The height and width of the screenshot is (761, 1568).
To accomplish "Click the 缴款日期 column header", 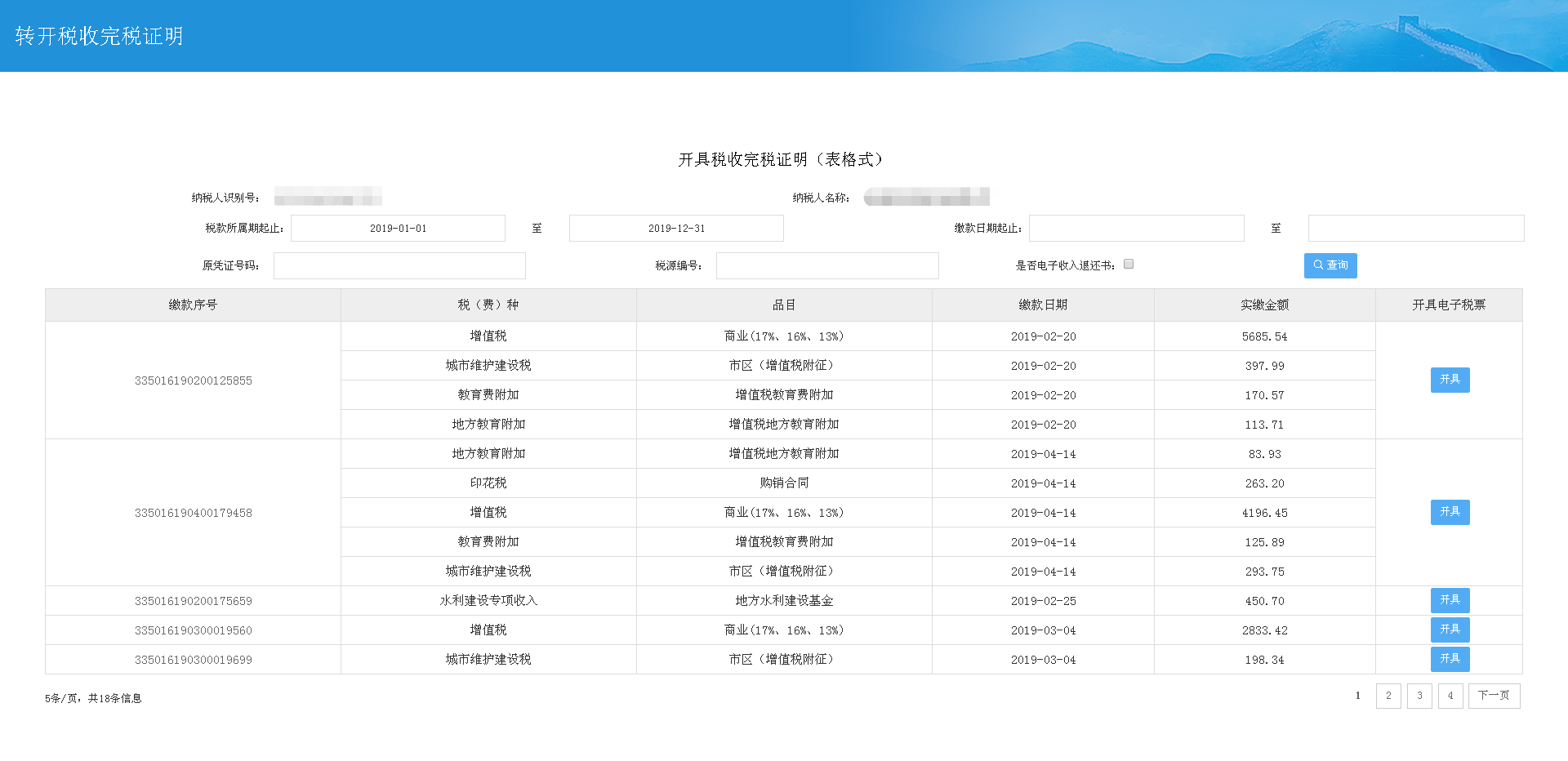I will click(1043, 305).
